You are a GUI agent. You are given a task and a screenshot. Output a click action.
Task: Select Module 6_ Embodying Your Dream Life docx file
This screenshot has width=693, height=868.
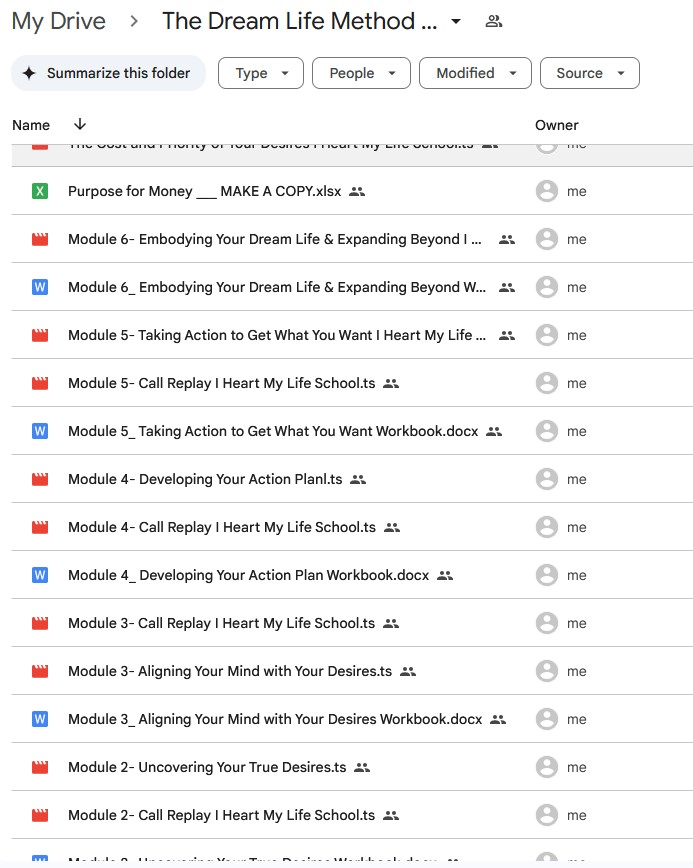click(x=277, y=287)
